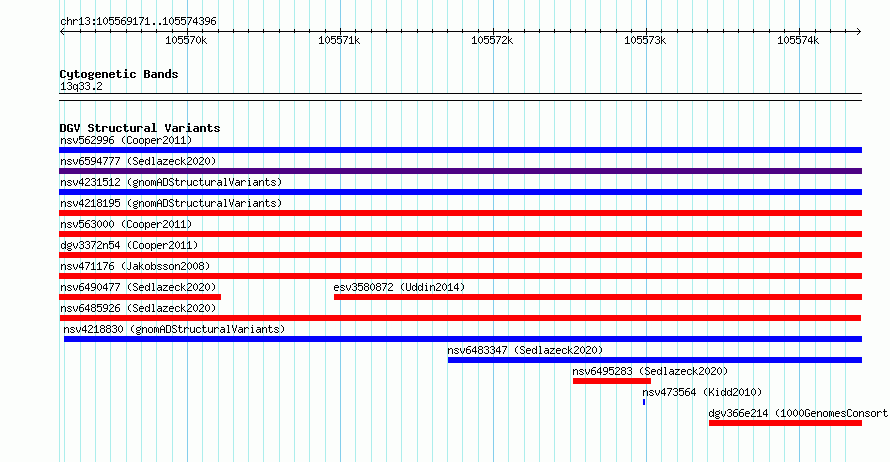Click the Cytogenetic Bands track title

tap(119, 74)
